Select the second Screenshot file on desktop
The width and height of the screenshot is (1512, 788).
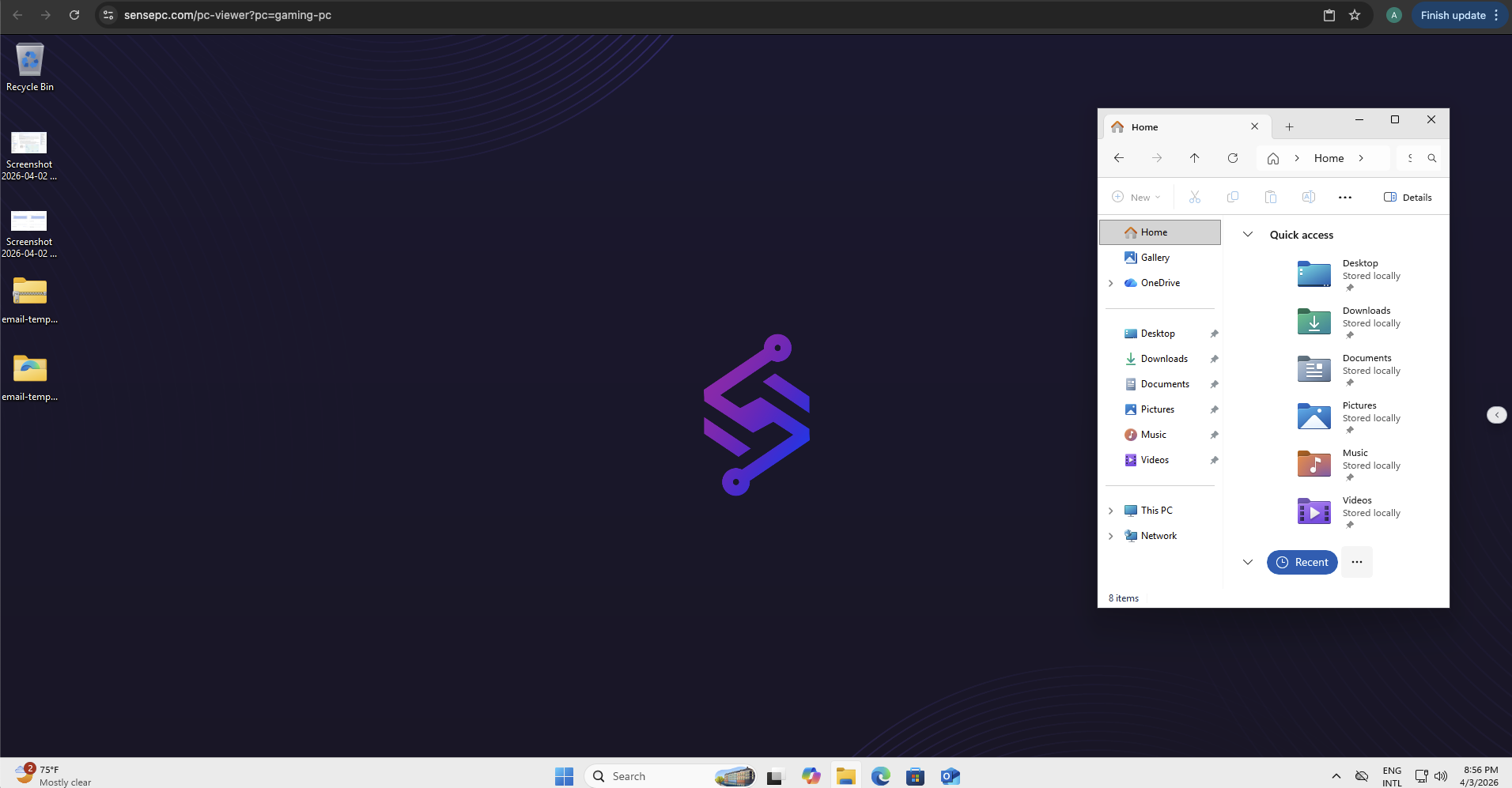[x=29, y=233]
